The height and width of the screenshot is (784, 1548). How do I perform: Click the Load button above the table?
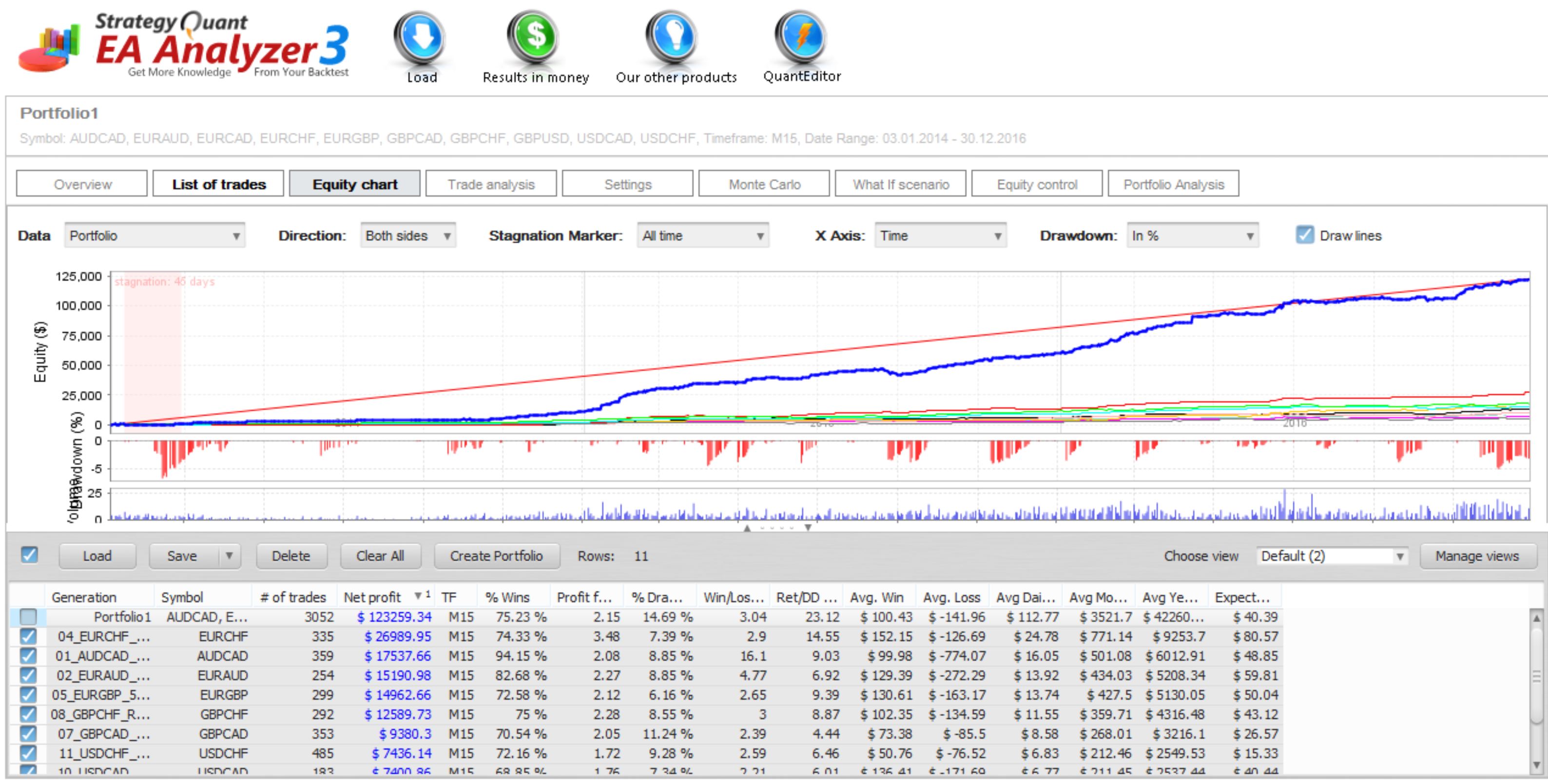97,555
